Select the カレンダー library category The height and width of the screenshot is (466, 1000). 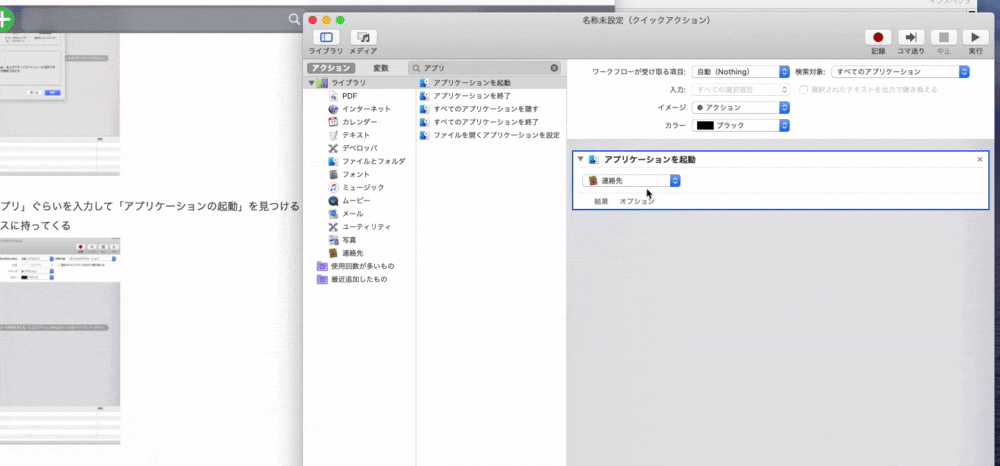tap(352, 122)
